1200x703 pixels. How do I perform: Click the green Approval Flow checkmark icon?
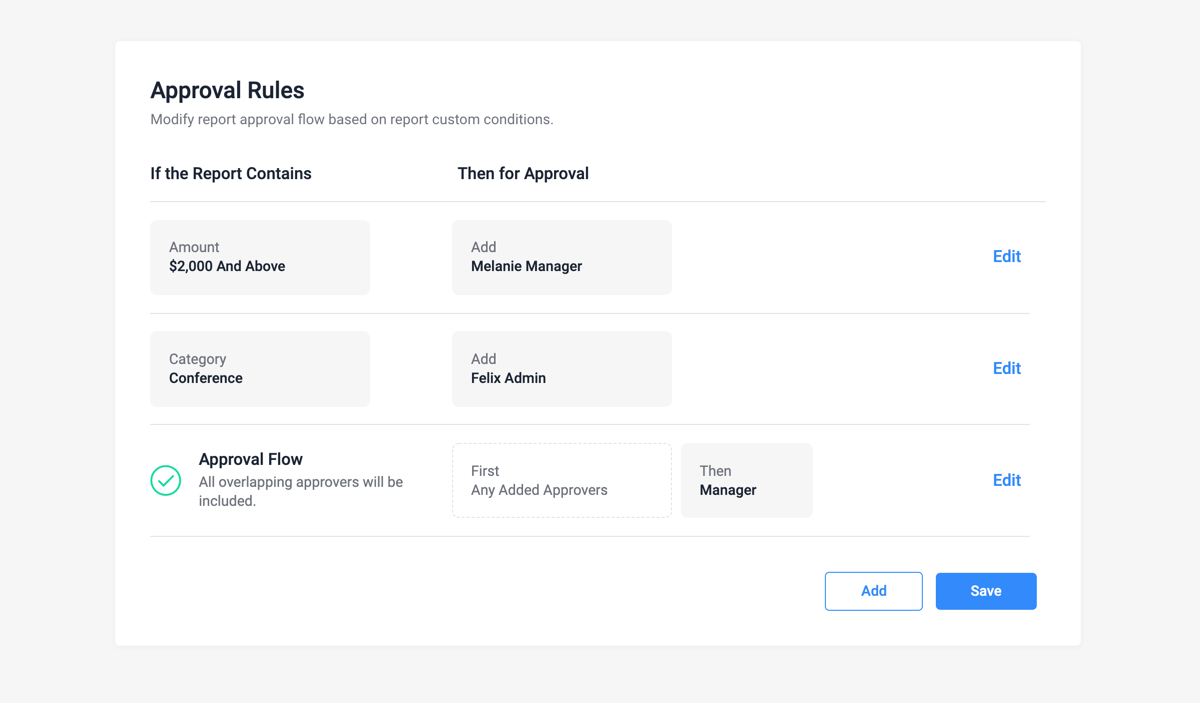pos(166,480)
